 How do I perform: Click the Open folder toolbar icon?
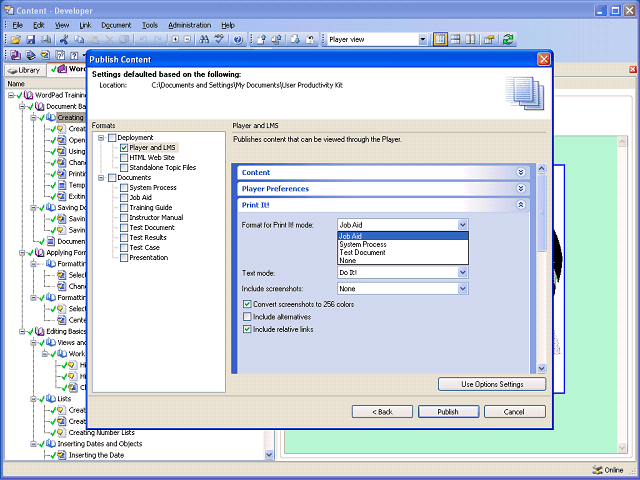(x=16, y=40)
